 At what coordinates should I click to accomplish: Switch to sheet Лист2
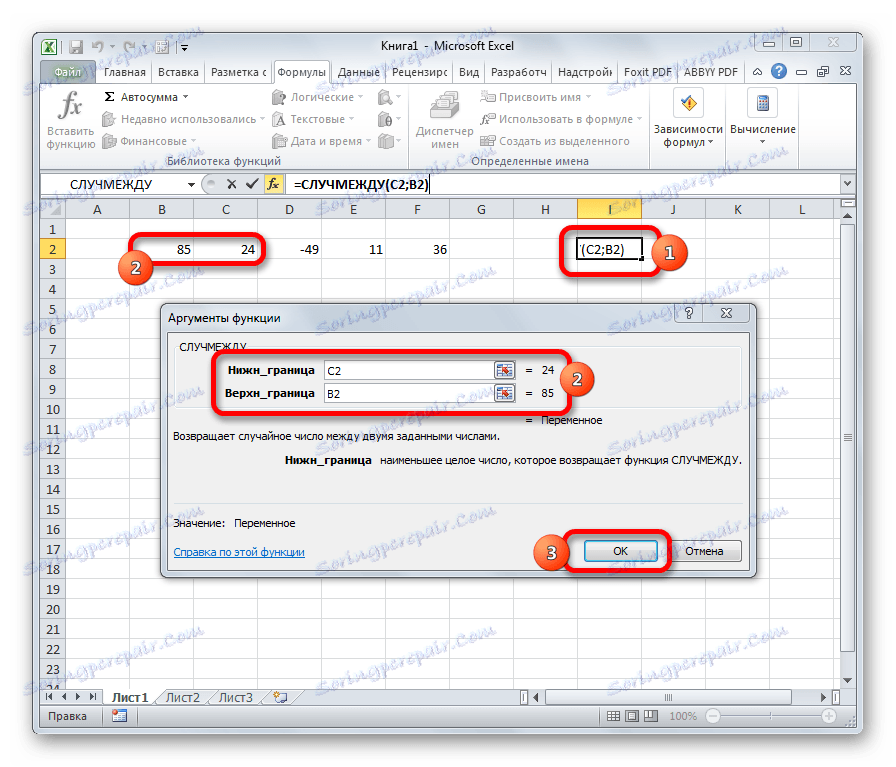[182, 698]
